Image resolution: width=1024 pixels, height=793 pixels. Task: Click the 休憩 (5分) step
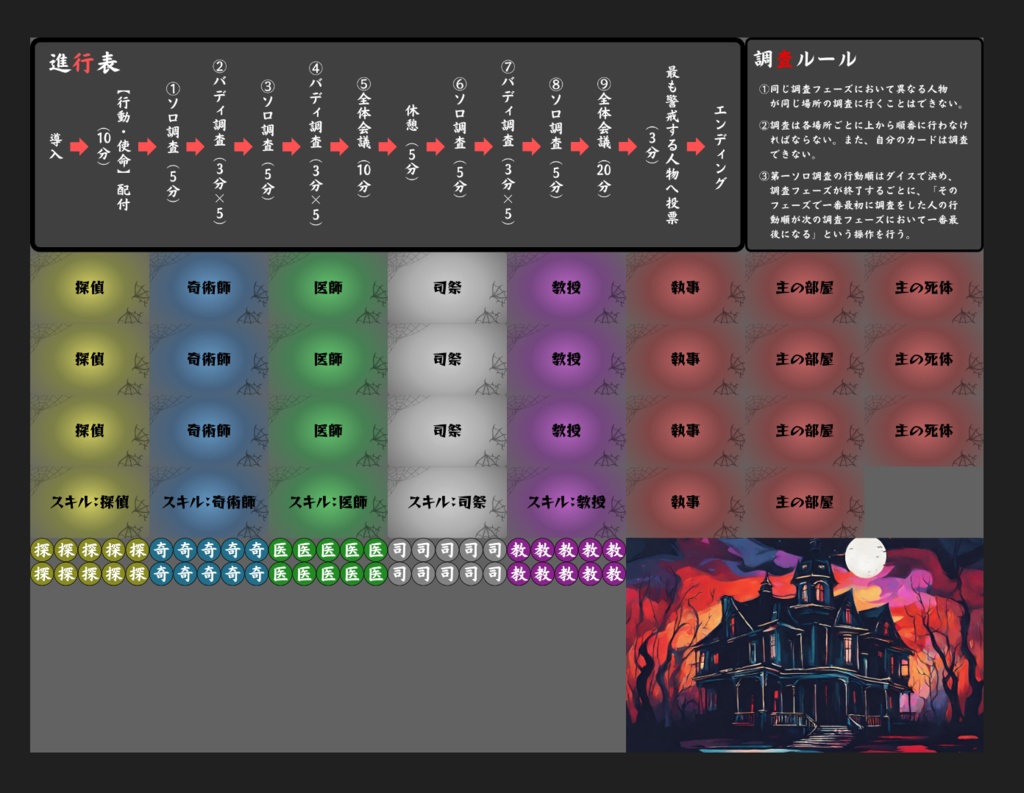pyautogui.click(x=411, y=141)
